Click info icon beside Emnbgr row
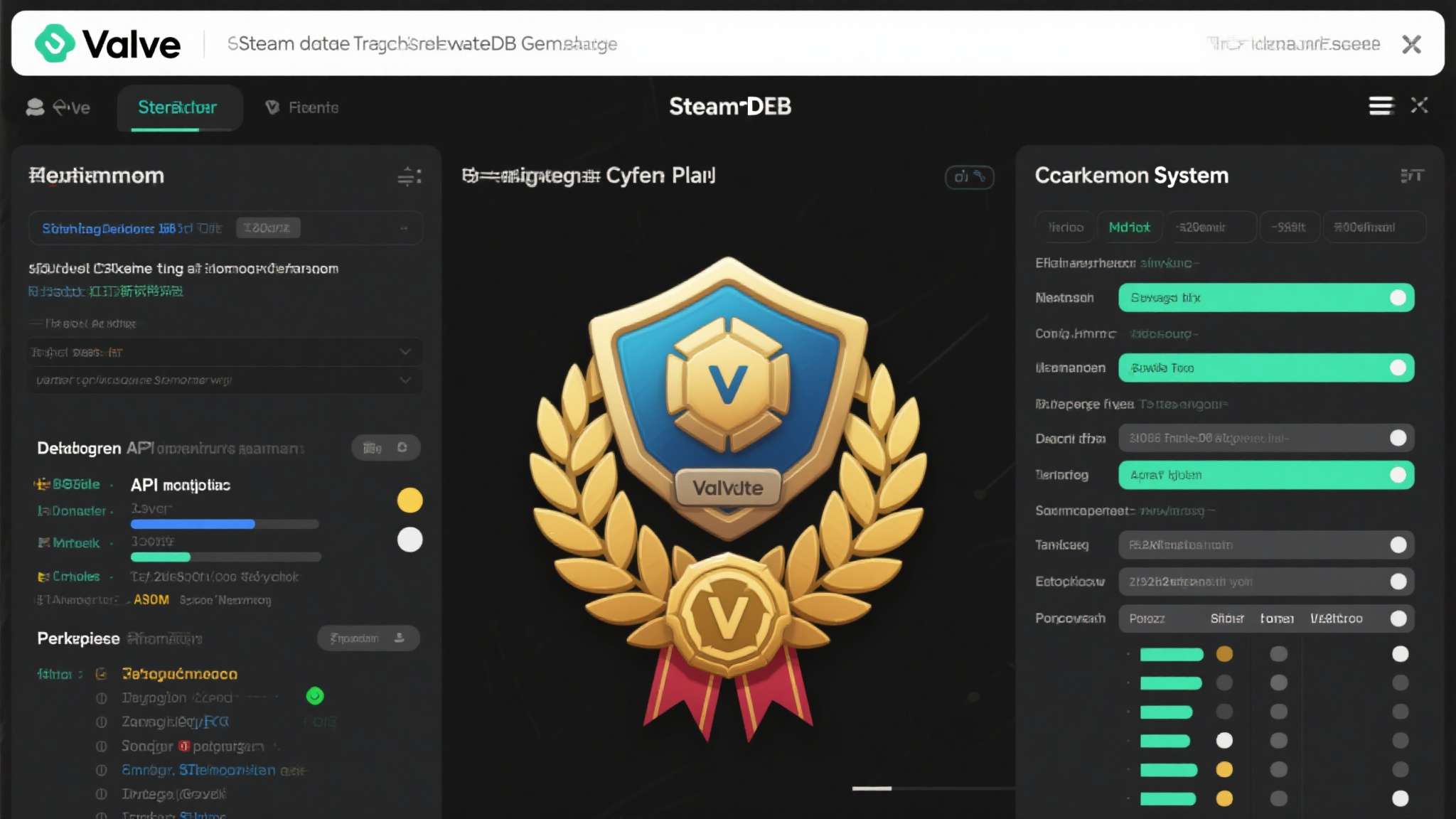The image size is (1456, 819). [x=102, y=771]
